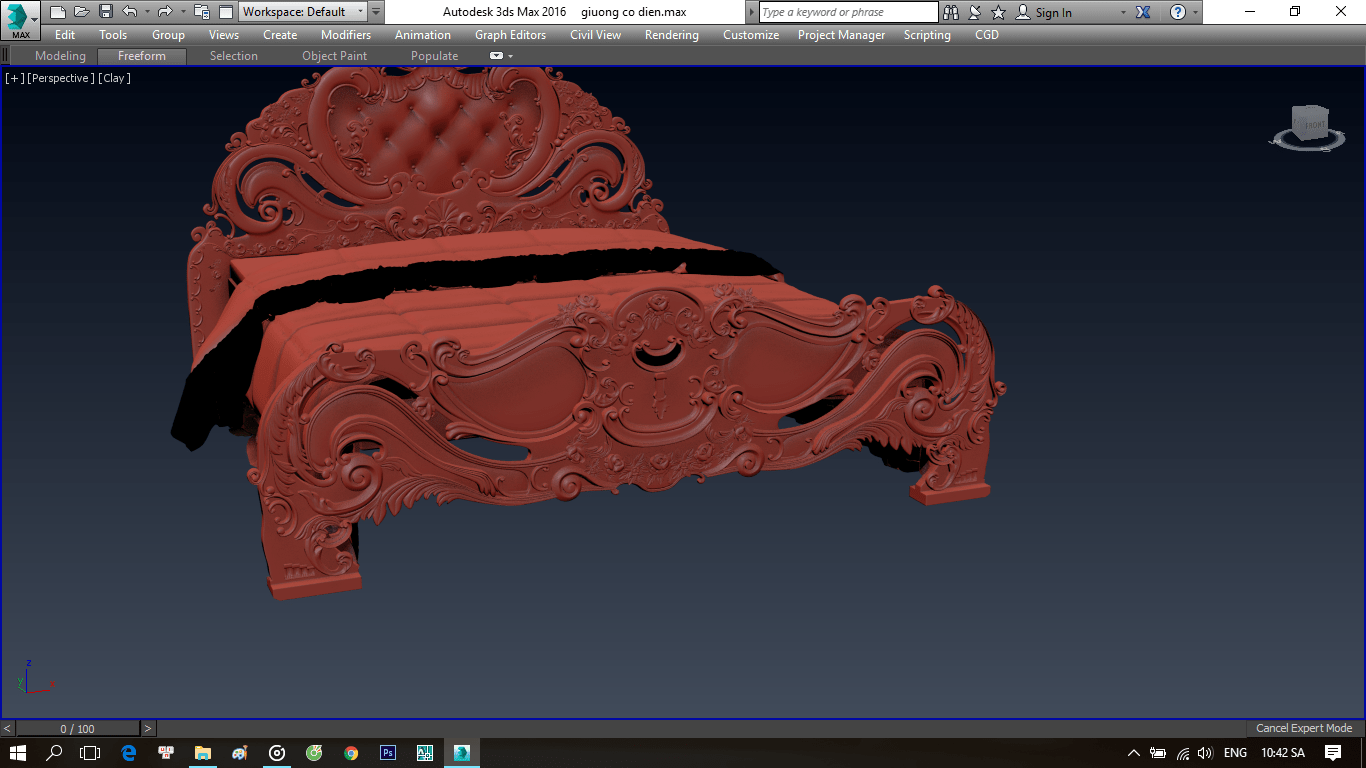
Task: Click the Favorites star icon
Action: [x=998, y=12]
